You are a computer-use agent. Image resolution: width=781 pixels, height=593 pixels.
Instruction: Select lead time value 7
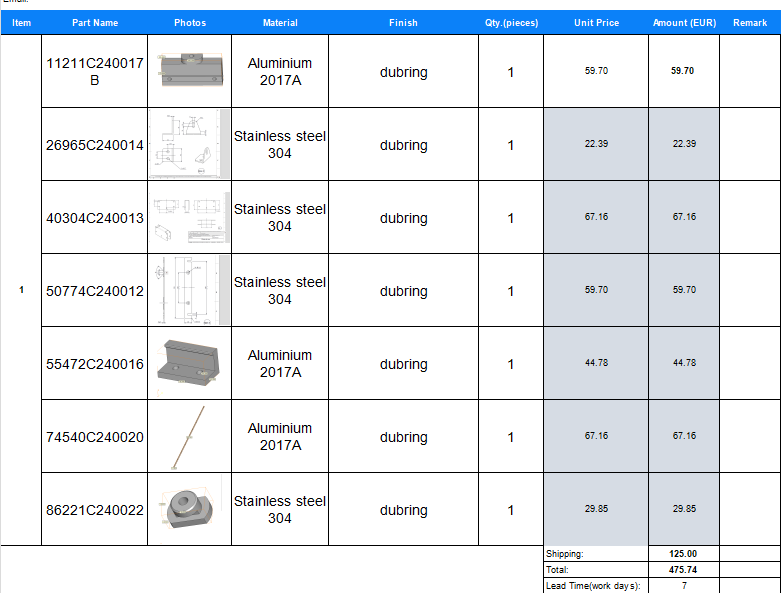point(684,586)
